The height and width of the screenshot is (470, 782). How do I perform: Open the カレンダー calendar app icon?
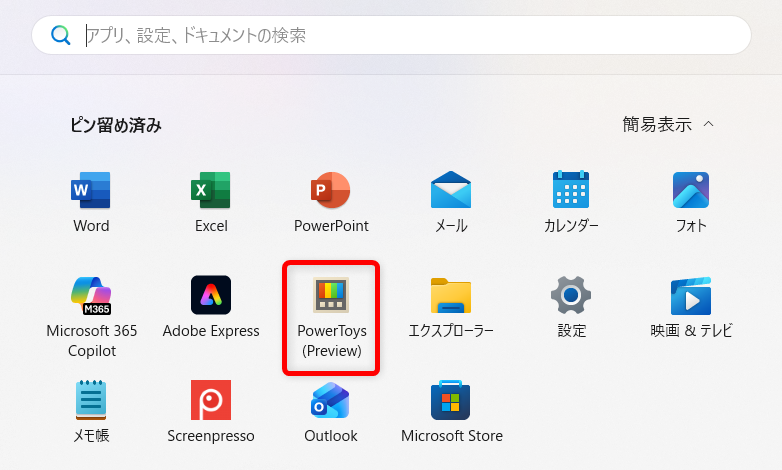tap(571, 190)
